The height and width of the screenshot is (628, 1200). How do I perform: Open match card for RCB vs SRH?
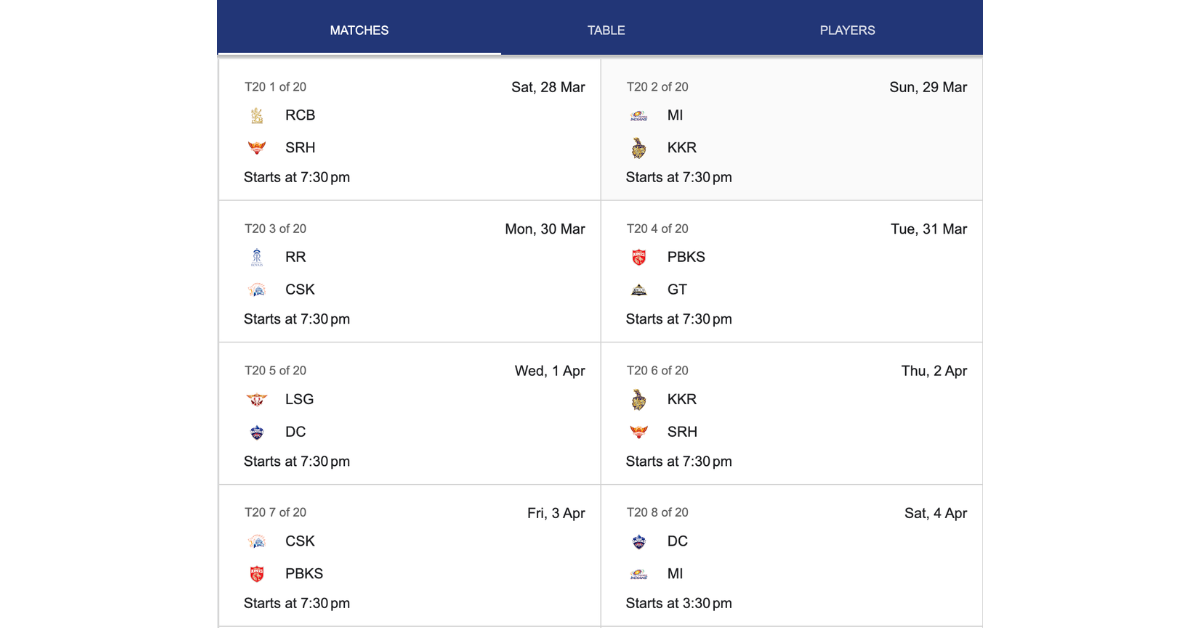(408, 130)
